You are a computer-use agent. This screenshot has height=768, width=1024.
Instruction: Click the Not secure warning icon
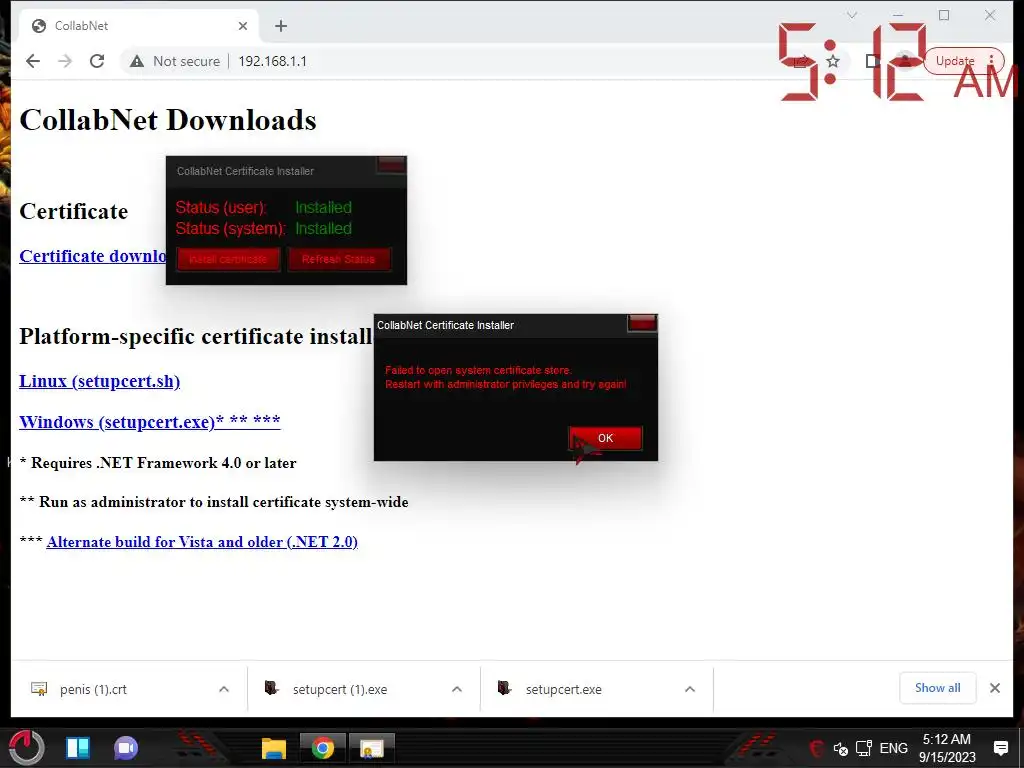click(x=136, y=61)
